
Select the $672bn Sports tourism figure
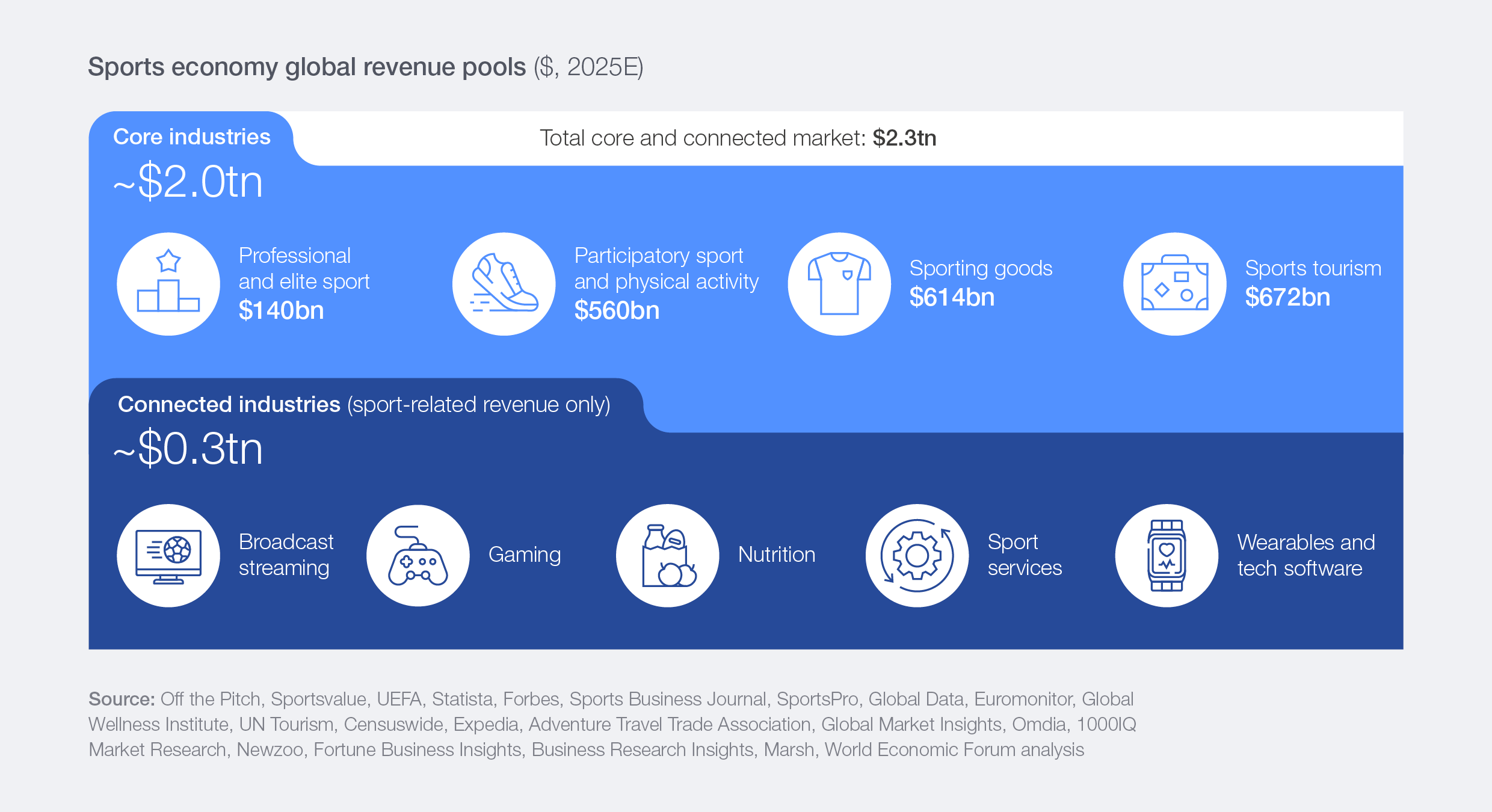(1287, 297)
